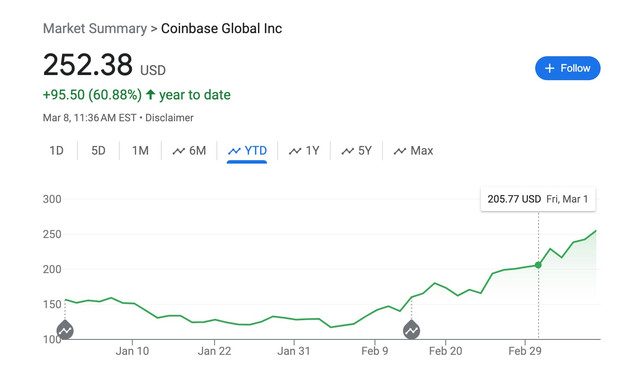Click the trend icon beside 5Y

tap(348, 151)
